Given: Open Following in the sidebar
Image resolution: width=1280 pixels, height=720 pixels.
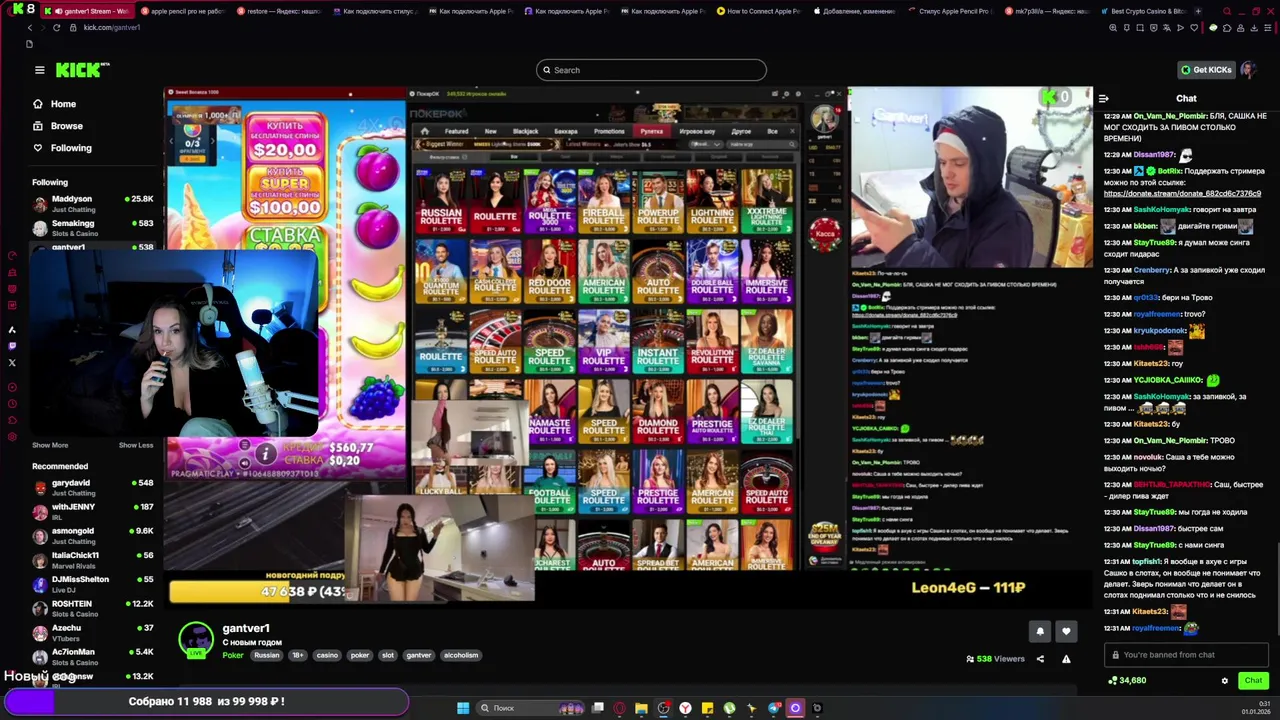Looking at the screenshot, I should [70, 148].
